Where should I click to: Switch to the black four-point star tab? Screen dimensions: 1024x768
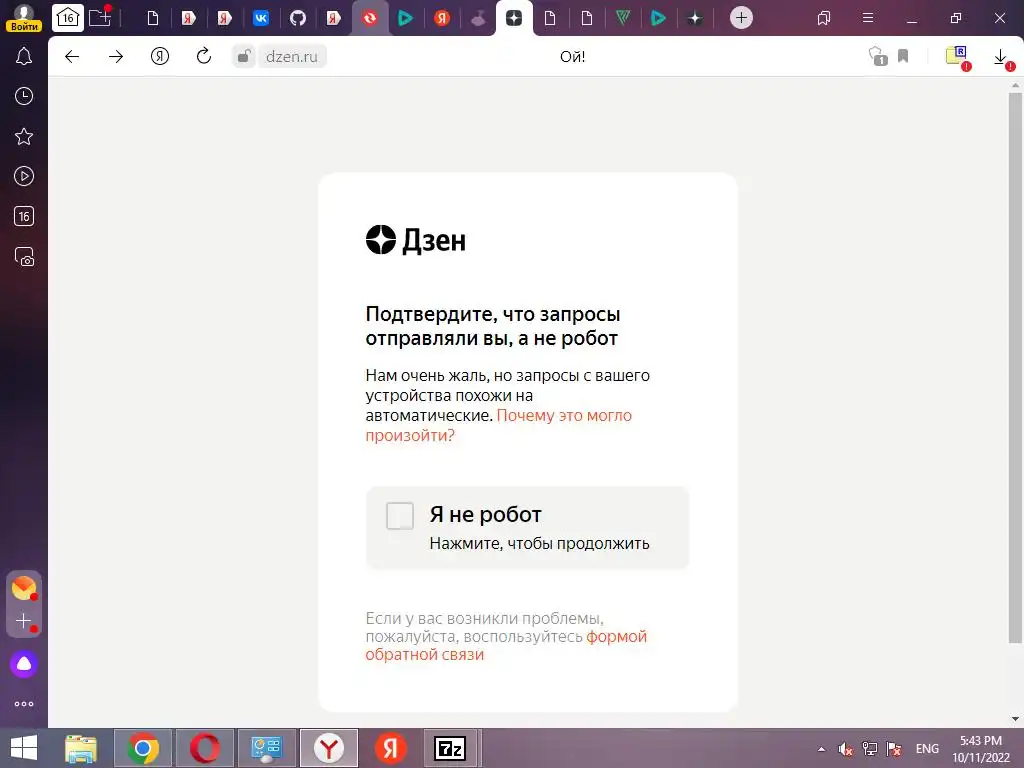click(695, 18)
